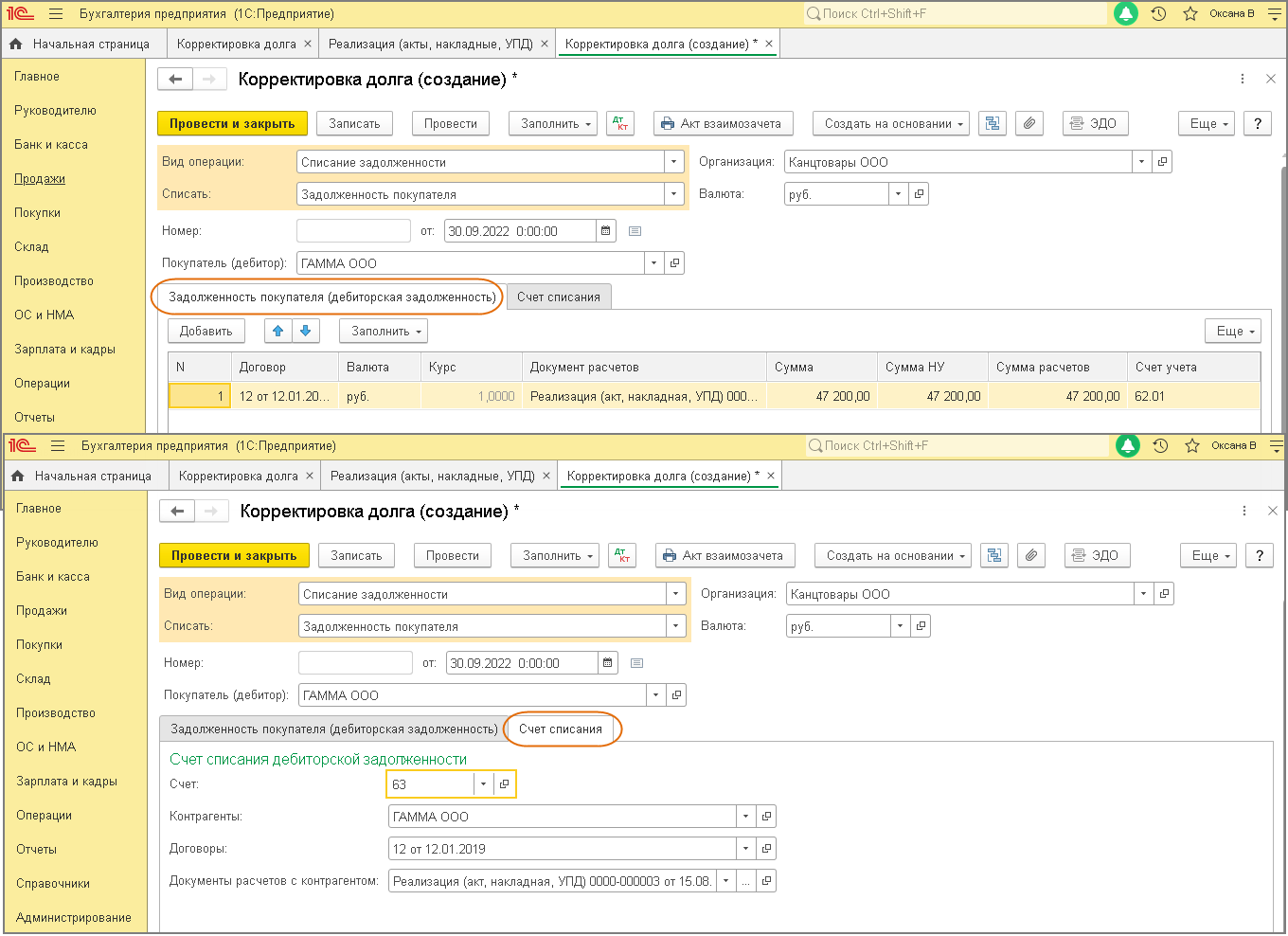Click the Добавить button above the table
Screen dimensions: 1288x936
206,332
